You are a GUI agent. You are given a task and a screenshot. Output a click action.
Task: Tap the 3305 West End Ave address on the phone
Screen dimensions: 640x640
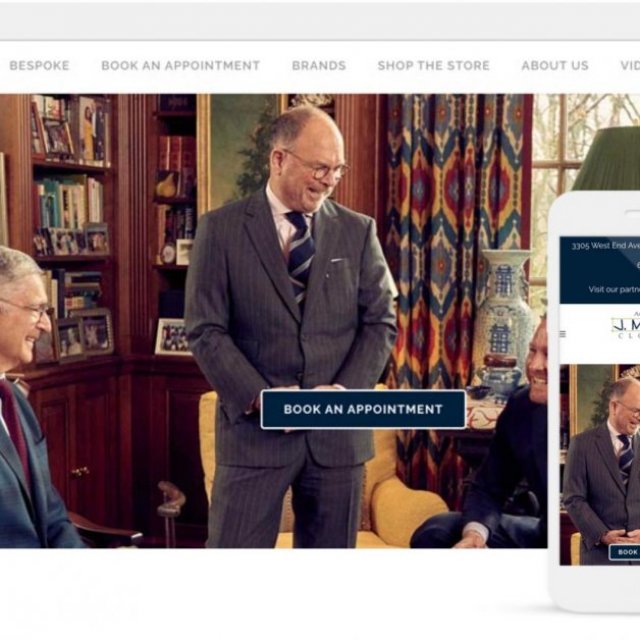[x=606, y=245]
